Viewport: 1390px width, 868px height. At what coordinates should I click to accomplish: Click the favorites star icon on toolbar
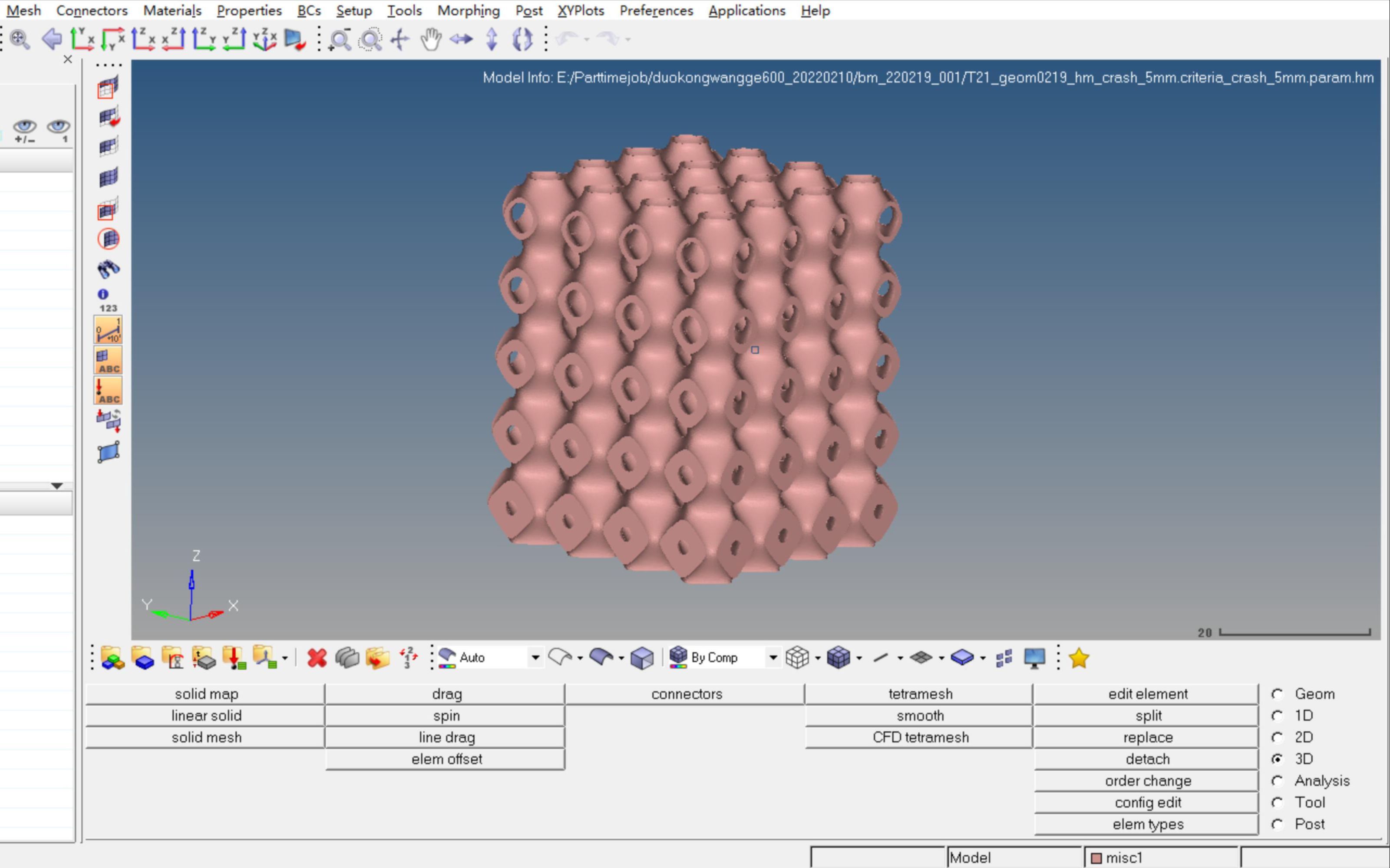click(x=1079, y=658)
